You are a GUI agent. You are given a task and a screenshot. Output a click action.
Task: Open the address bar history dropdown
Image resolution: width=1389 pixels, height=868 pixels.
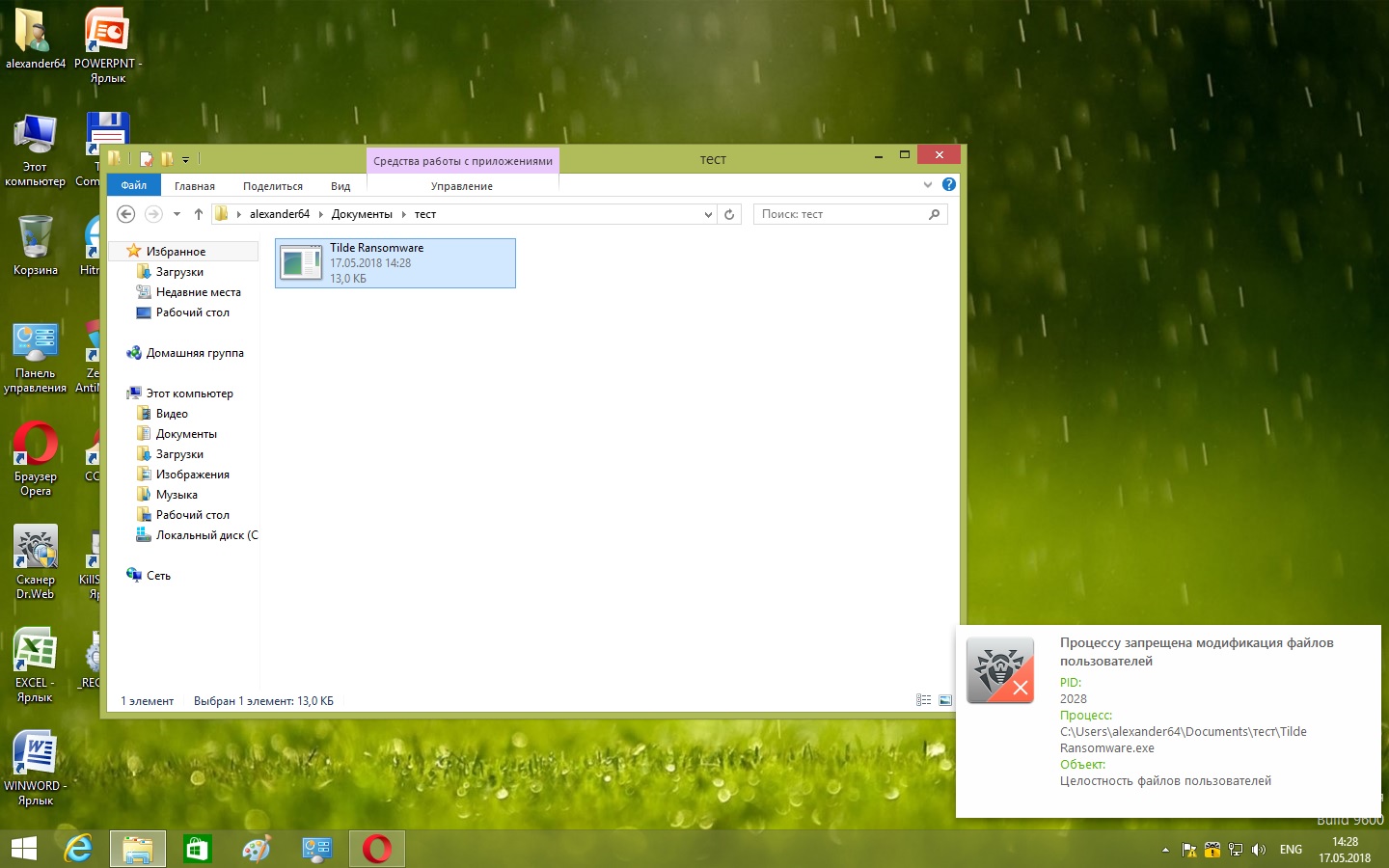point(708,214)
